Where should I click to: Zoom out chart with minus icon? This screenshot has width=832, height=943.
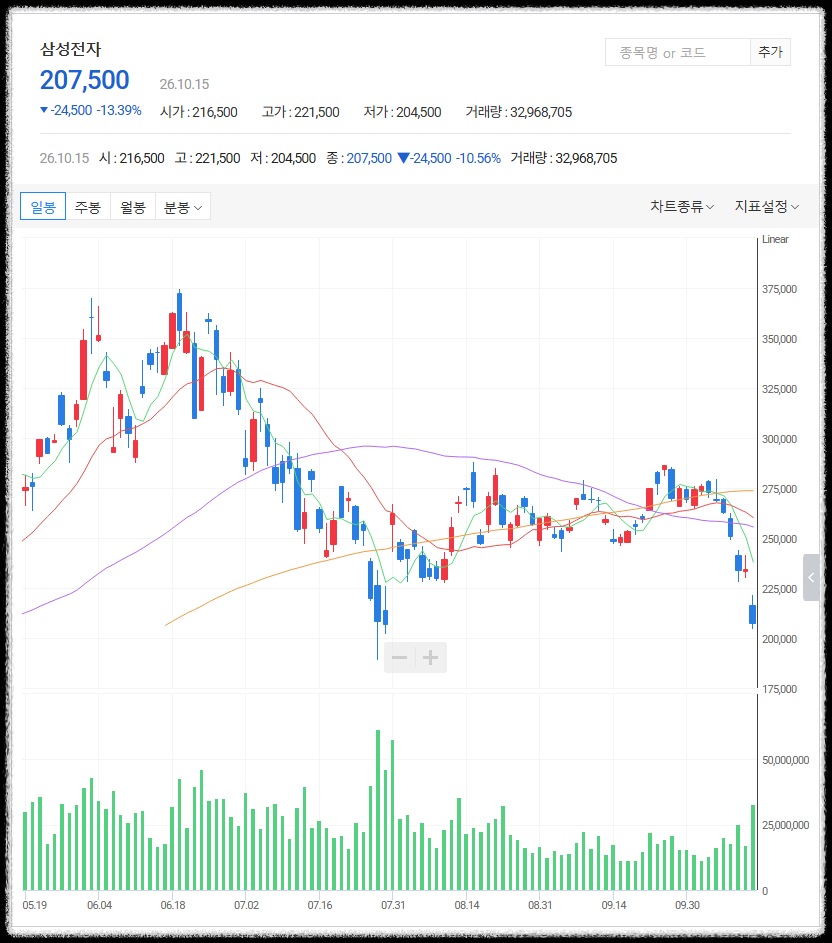[x=399, y=657]
